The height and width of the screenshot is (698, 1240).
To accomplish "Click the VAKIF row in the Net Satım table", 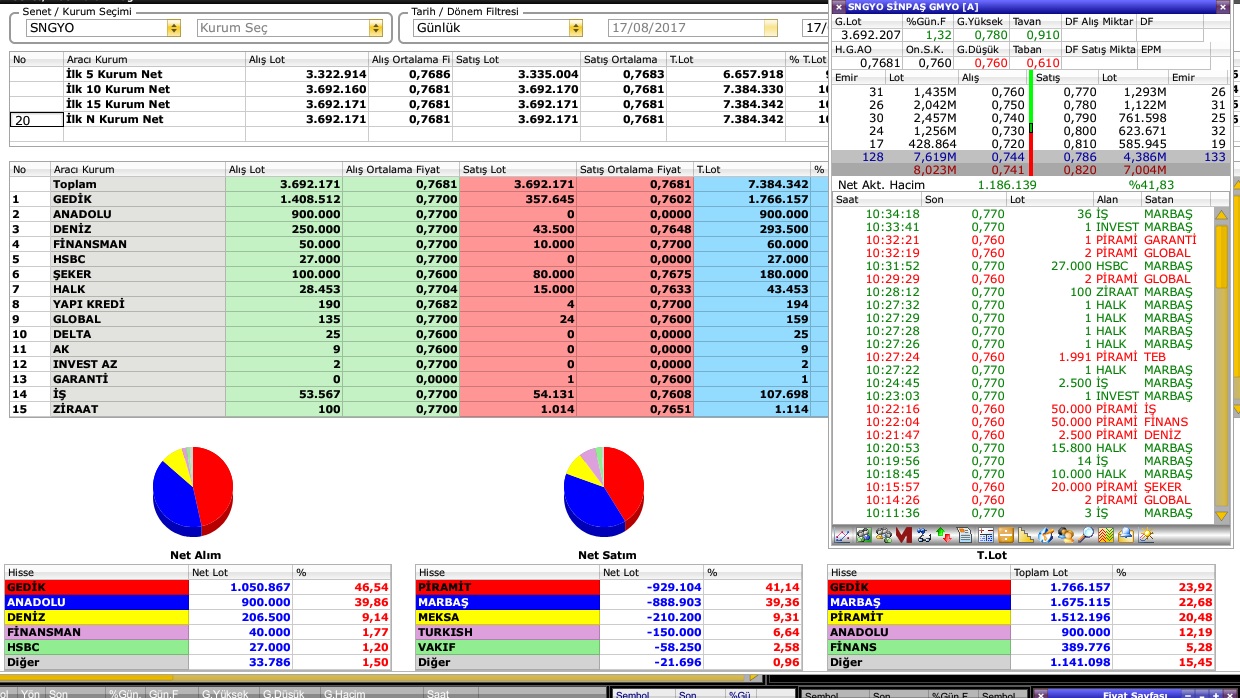I will 611,647.
